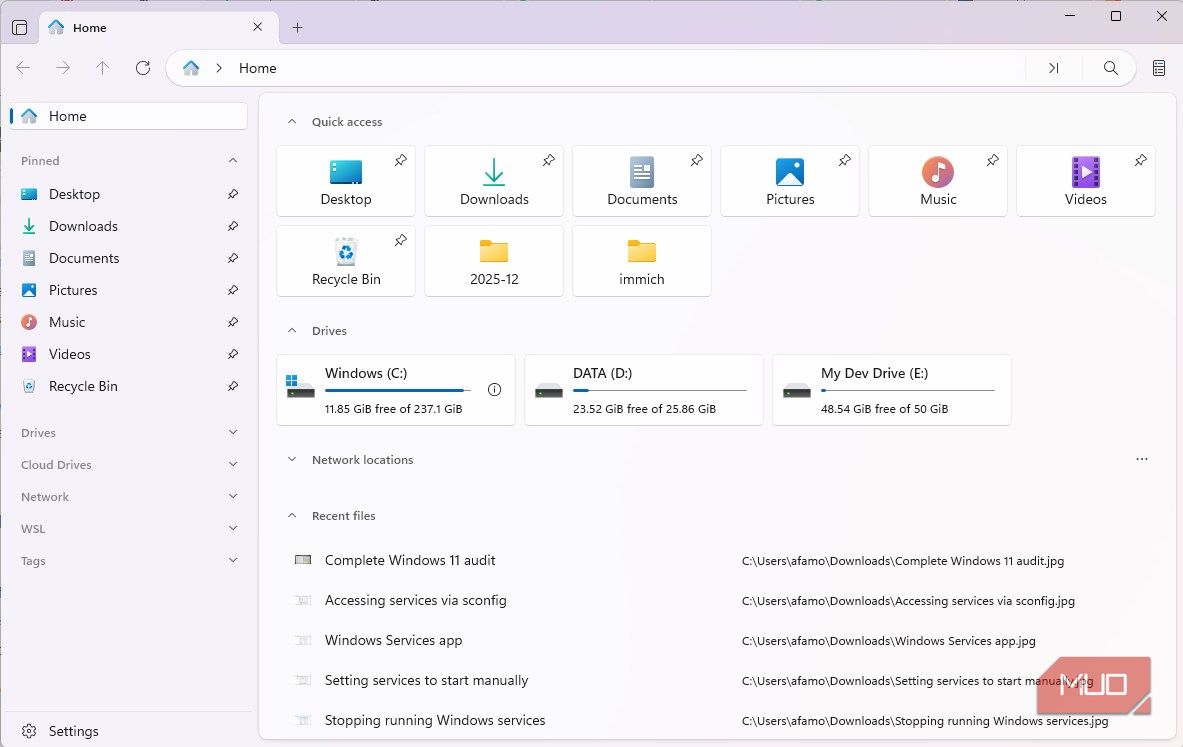
Task: Toggle pin on the Desktop quick access card
Action: (401, 160)
